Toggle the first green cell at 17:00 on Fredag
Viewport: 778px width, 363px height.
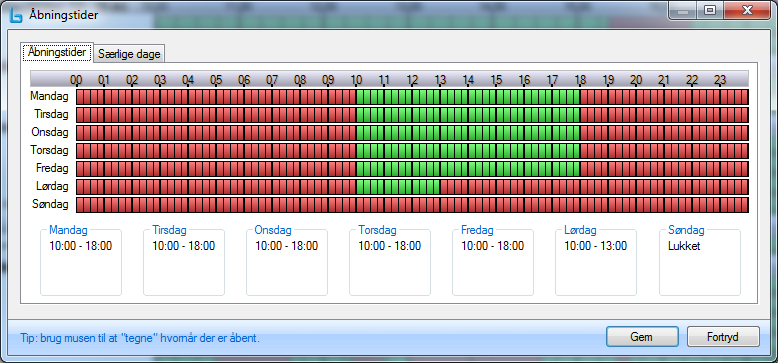click(x=556, y=168)
